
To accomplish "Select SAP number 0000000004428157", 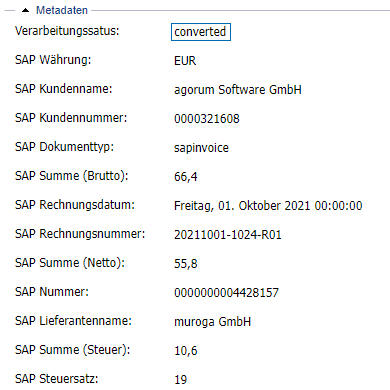I will [226, 293].
